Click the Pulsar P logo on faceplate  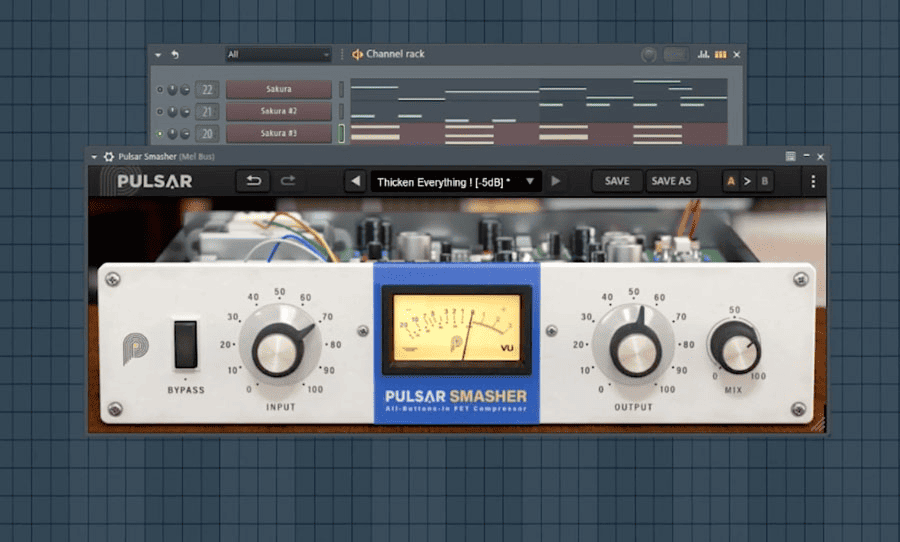point(135,348)
